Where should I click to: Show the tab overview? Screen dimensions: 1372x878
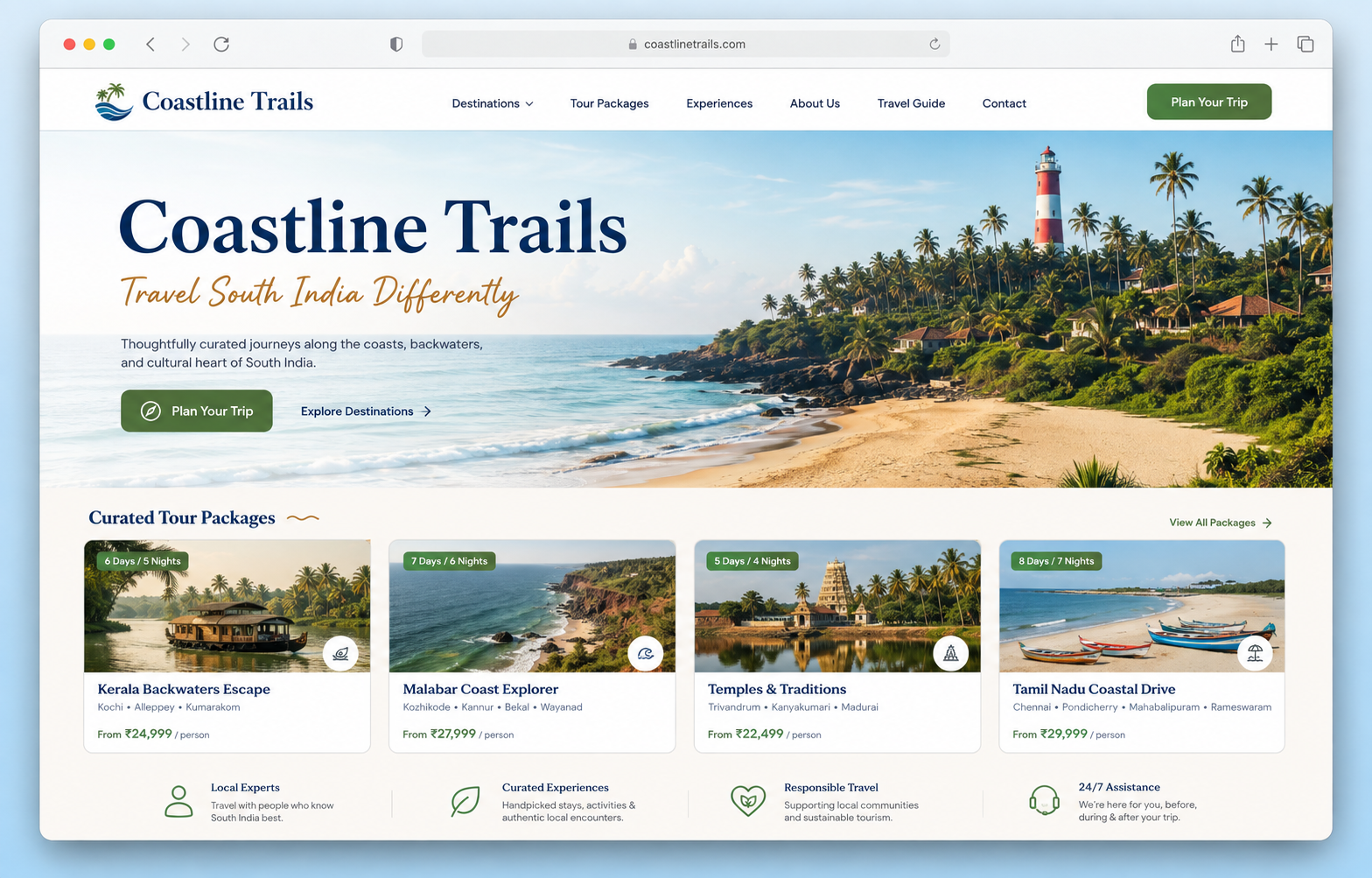point(1305,44)
